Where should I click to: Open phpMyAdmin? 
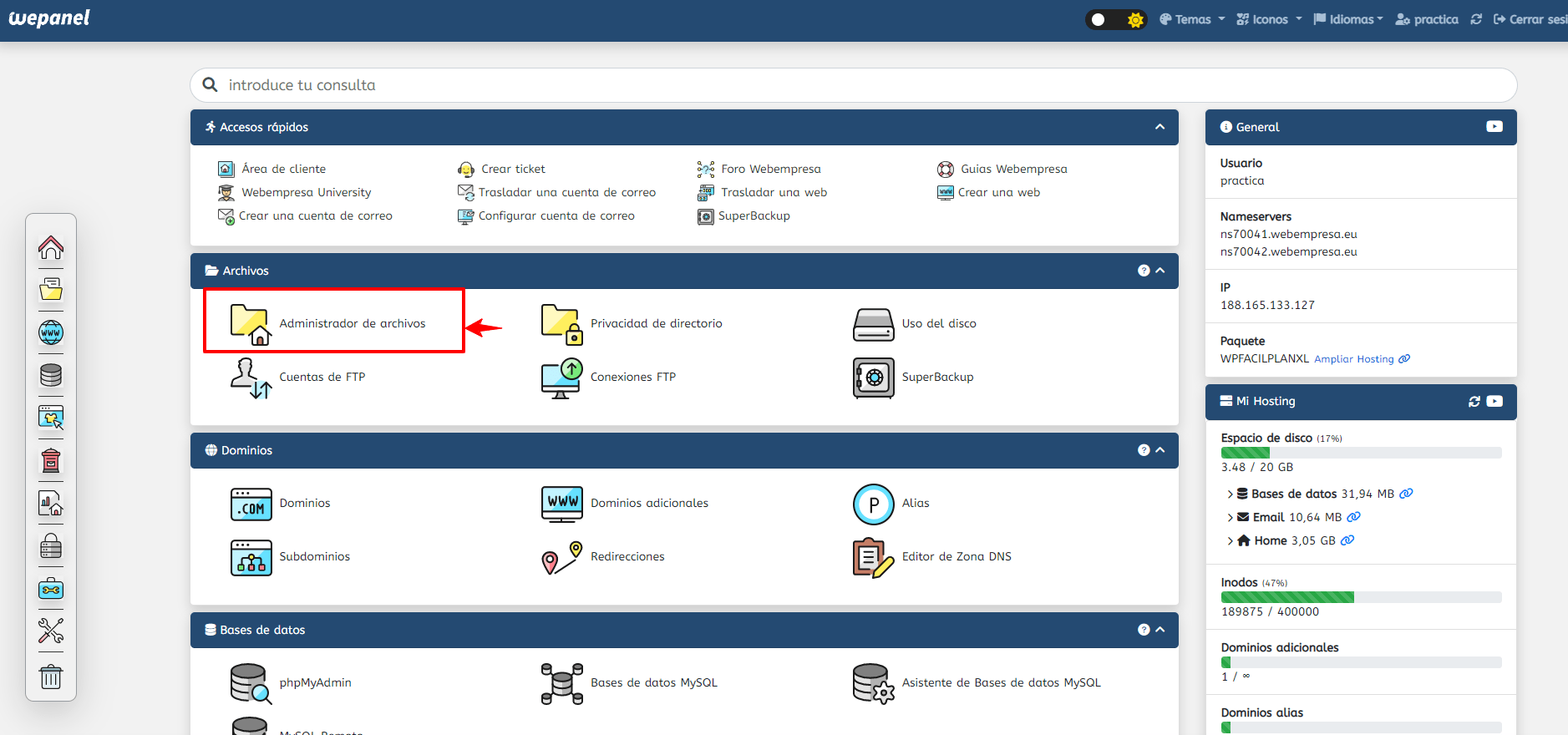[x=291, y=683]
